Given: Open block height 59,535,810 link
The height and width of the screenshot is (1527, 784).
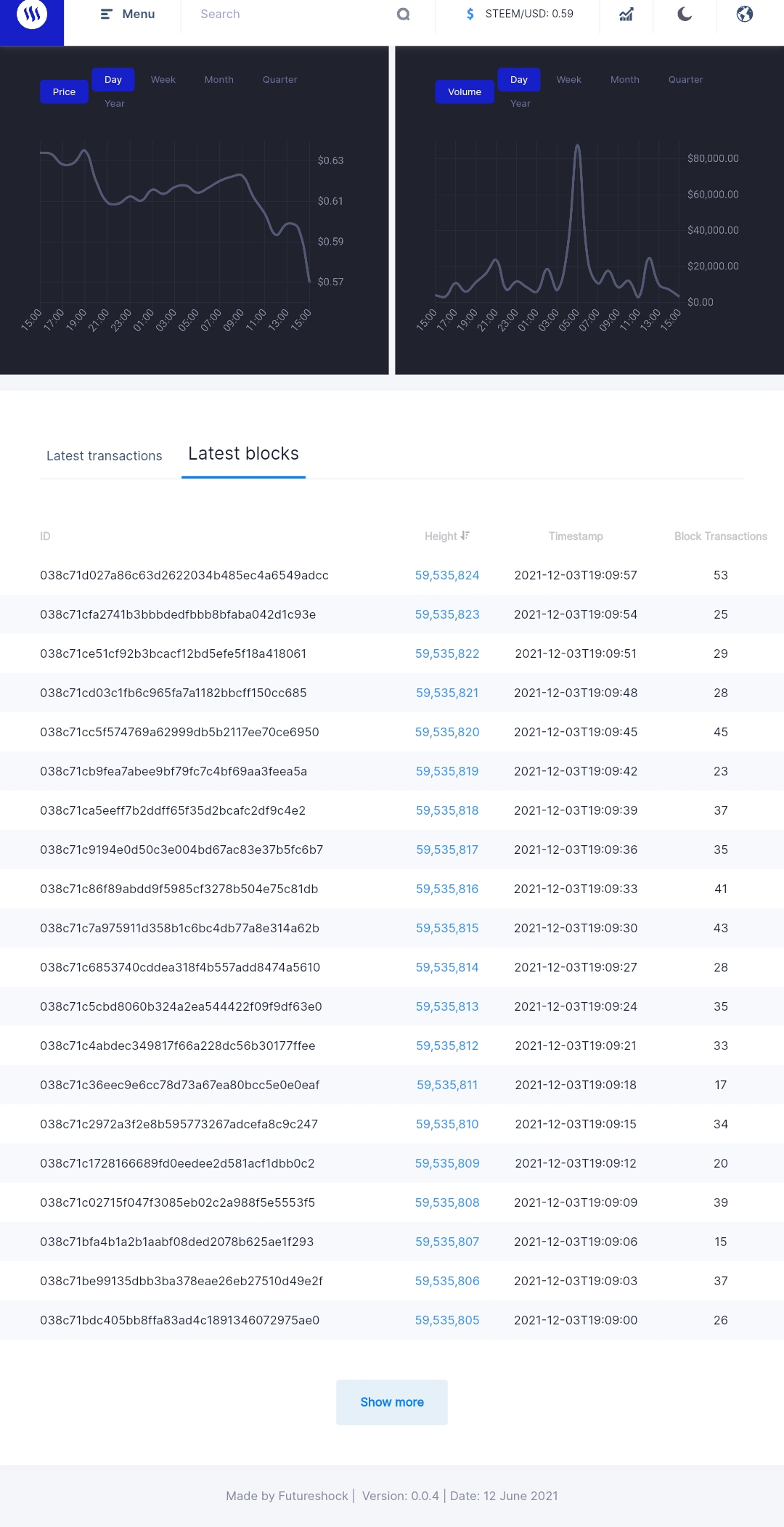Looking at the screenshot, I should click(x=447, y=1124).
